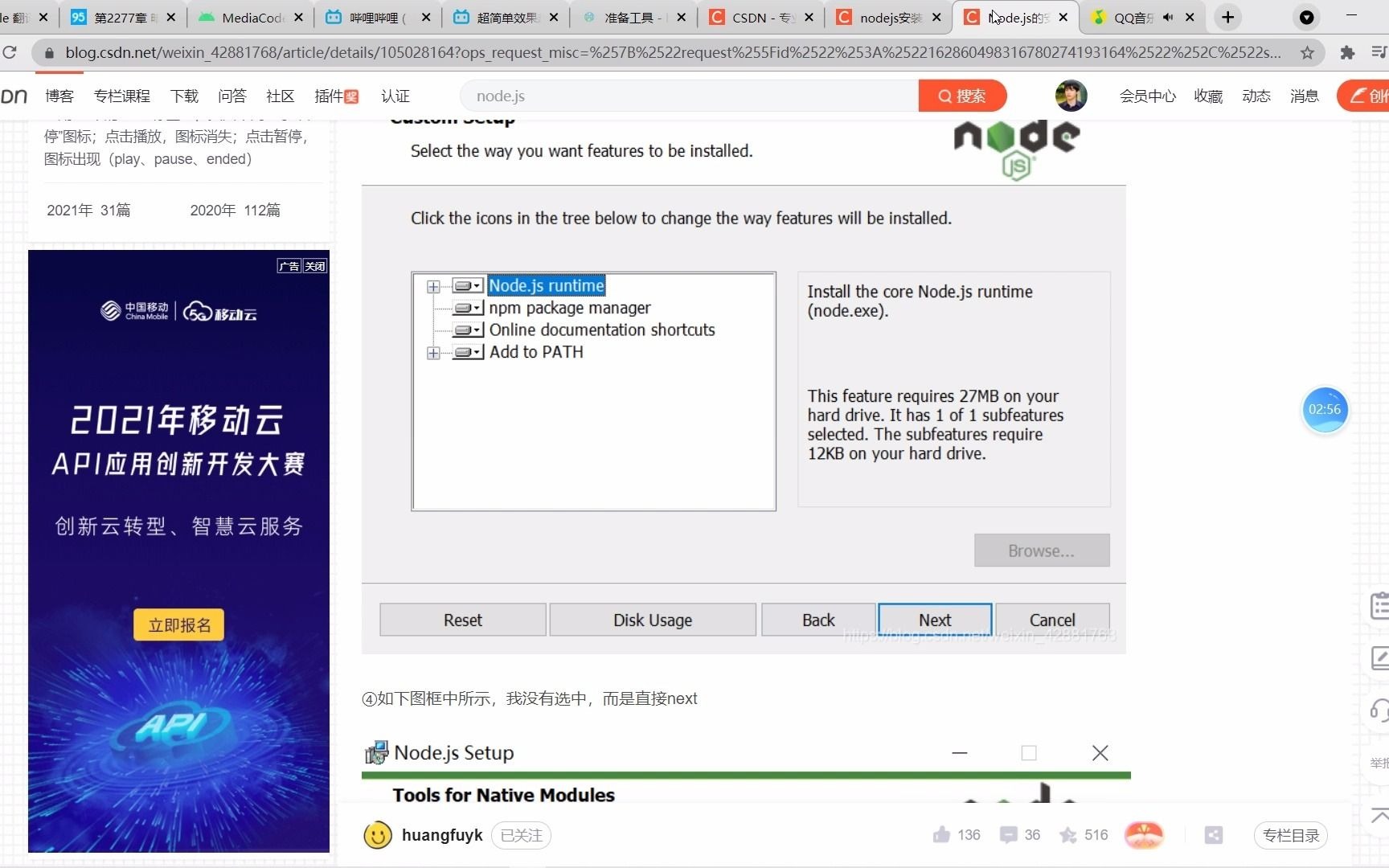Viewport: 1389px width, 868px height.
Task: Click the browser address bar URL
Action: [x=674, y=53]
